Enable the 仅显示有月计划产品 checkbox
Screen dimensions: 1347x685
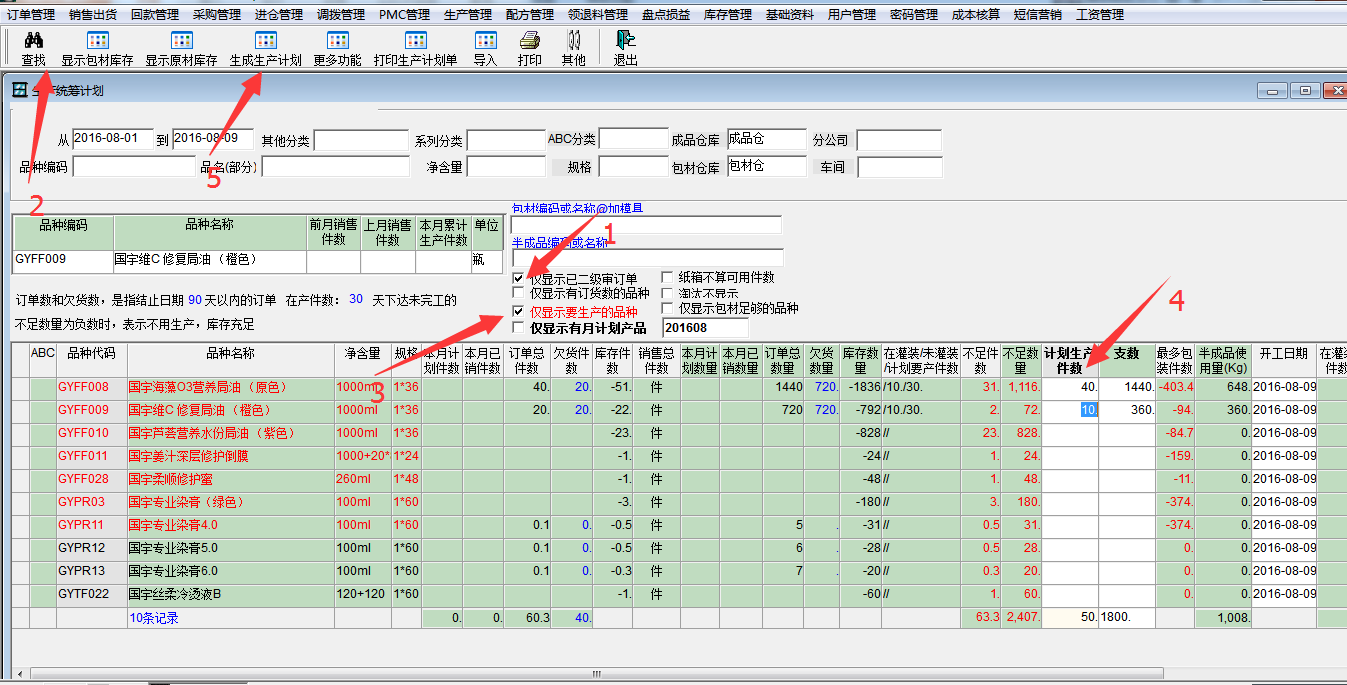pos(517,328)
